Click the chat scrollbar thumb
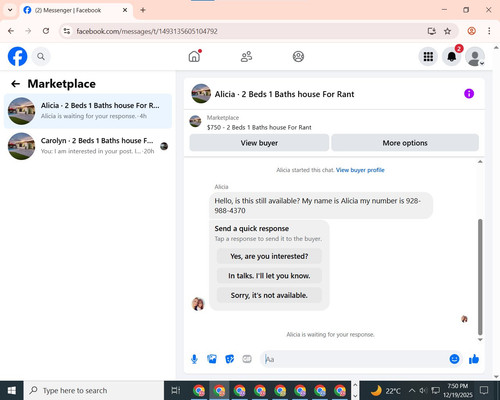The image size is (500, 400). [480, 277]
